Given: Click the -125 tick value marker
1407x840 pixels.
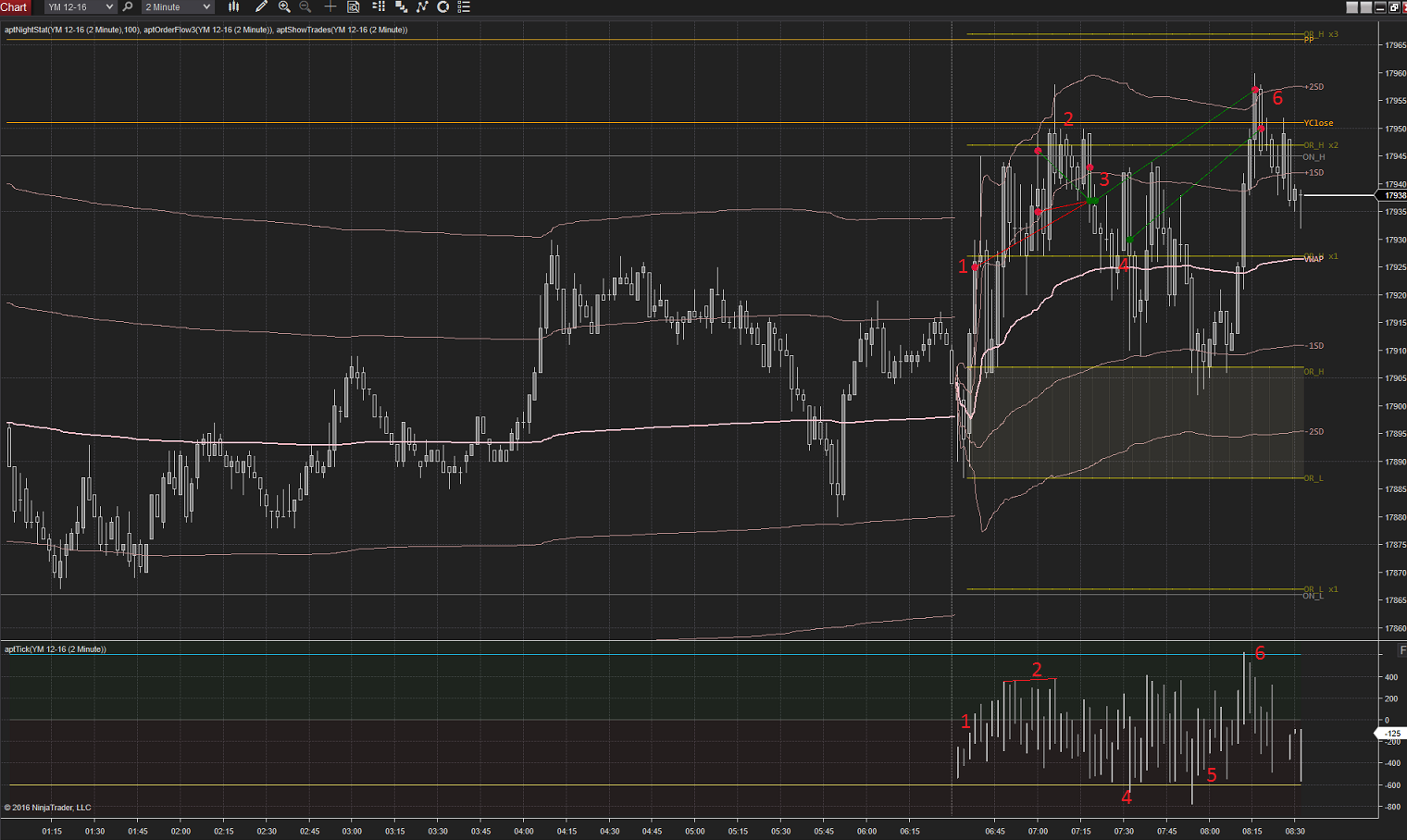Looking at the screenshot, I should click(1392, 734).
